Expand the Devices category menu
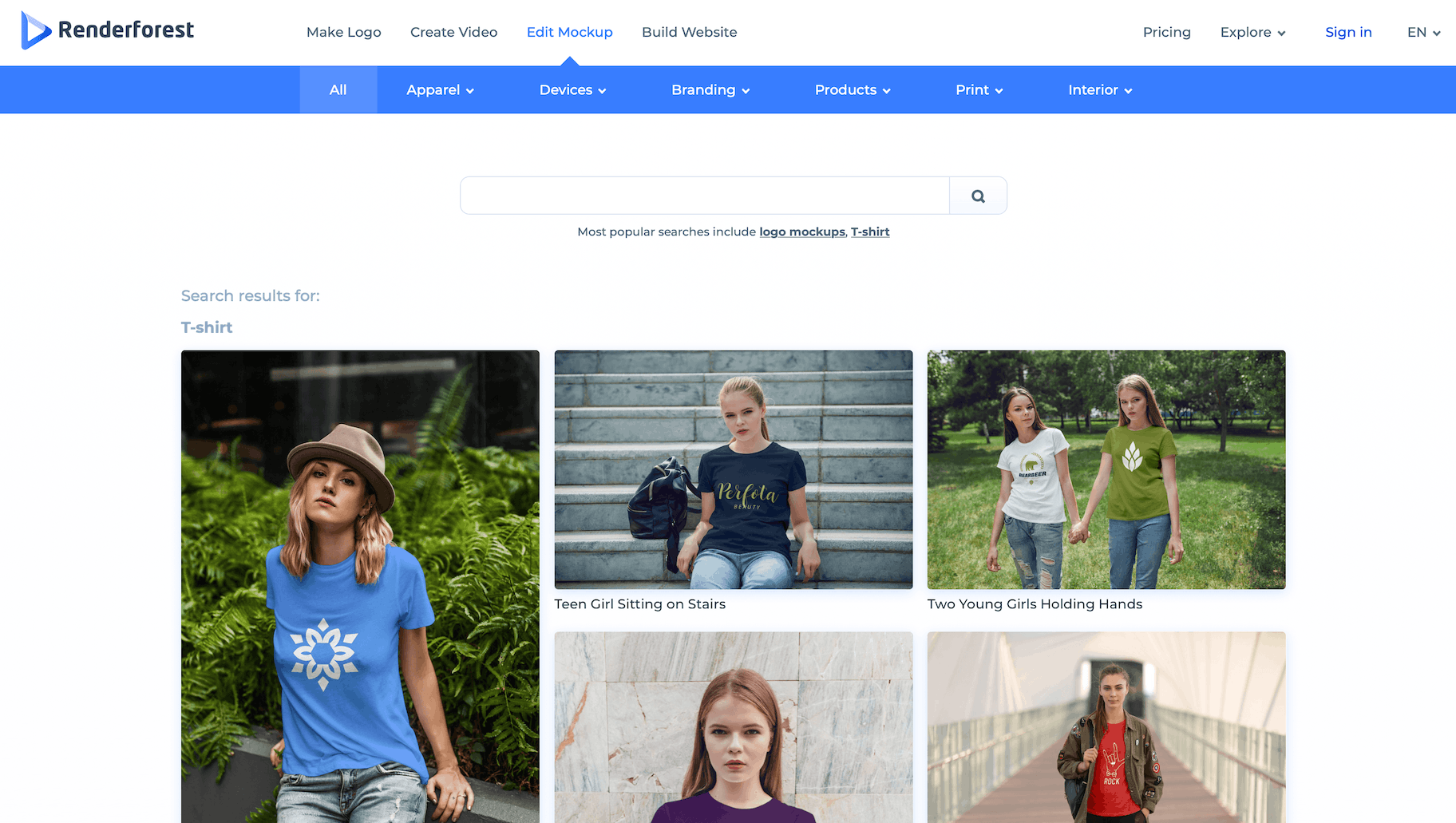Viewport: 1456px width, 823px height. 572,90
